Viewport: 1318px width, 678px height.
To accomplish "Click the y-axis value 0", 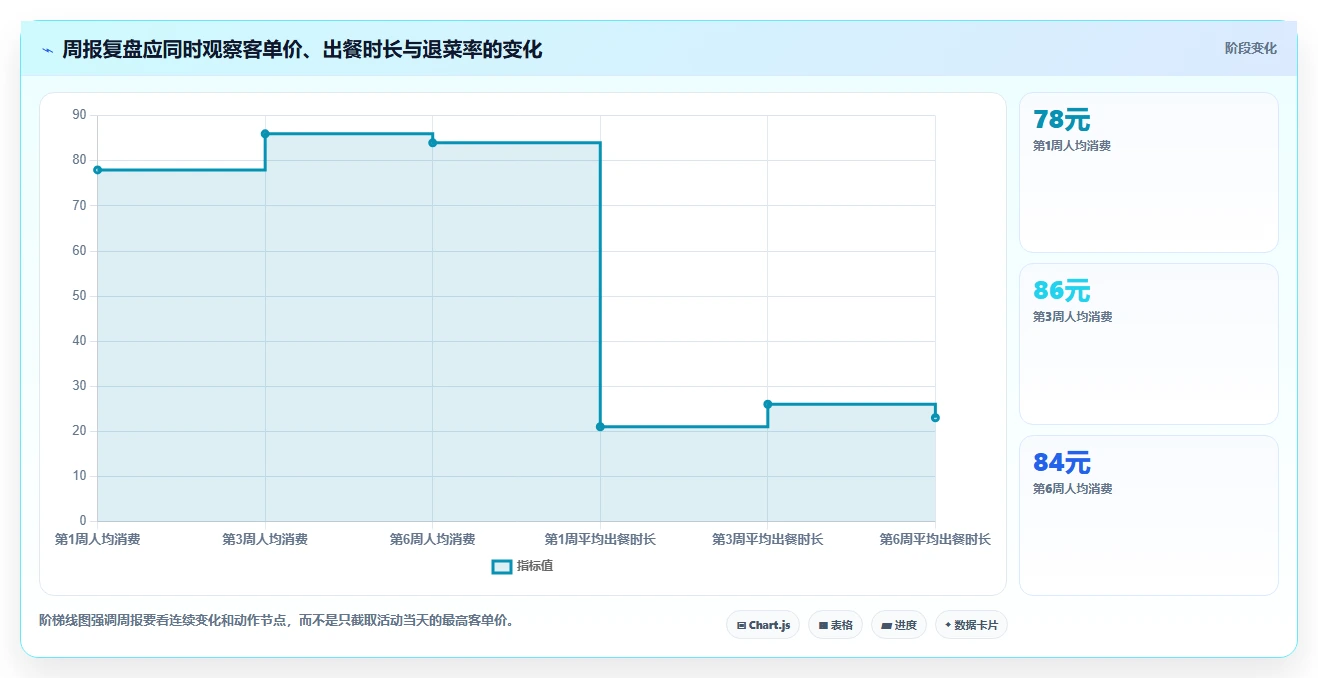I will pos(84,521).
